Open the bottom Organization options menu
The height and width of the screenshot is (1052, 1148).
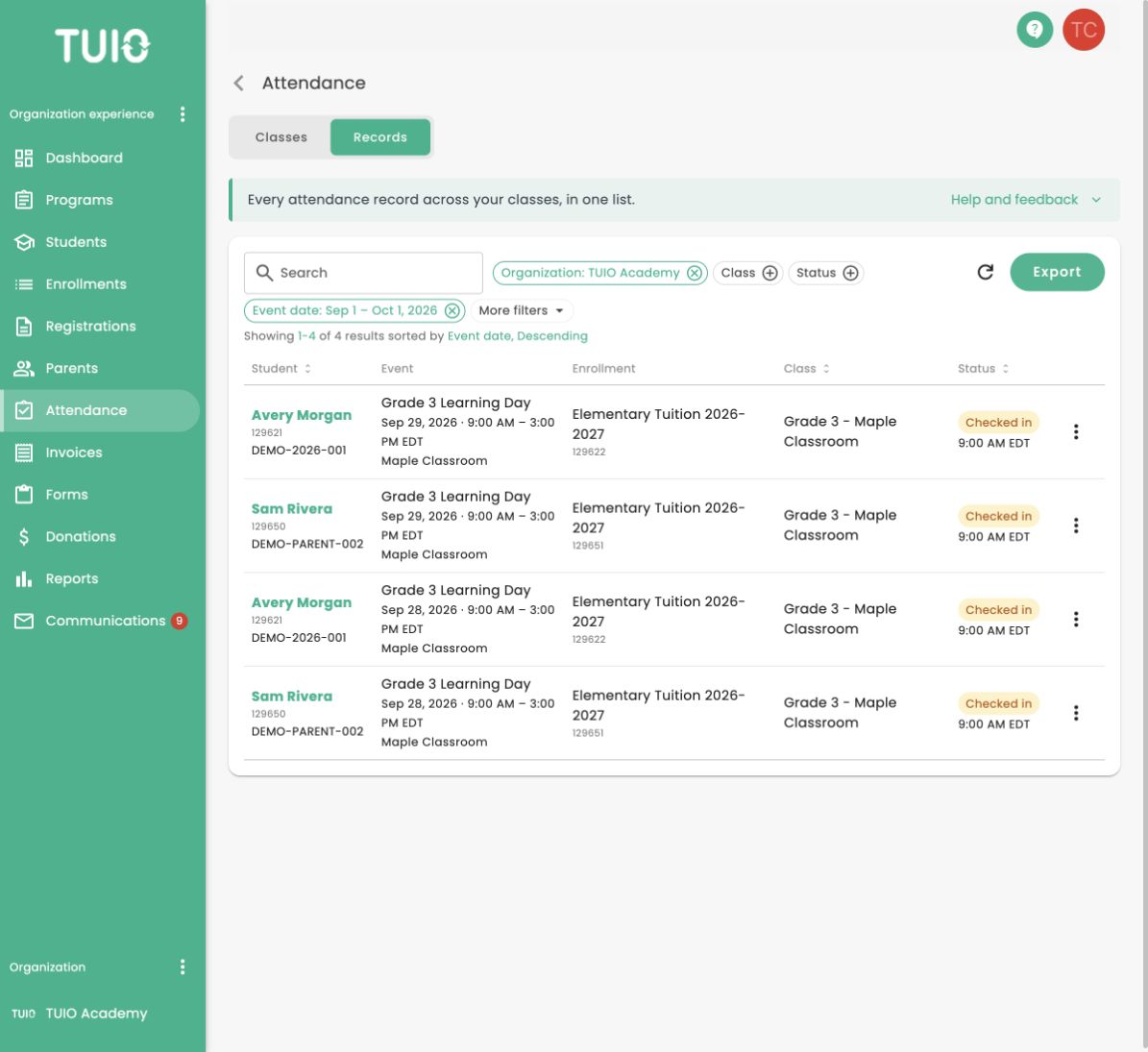click(183, 967)
